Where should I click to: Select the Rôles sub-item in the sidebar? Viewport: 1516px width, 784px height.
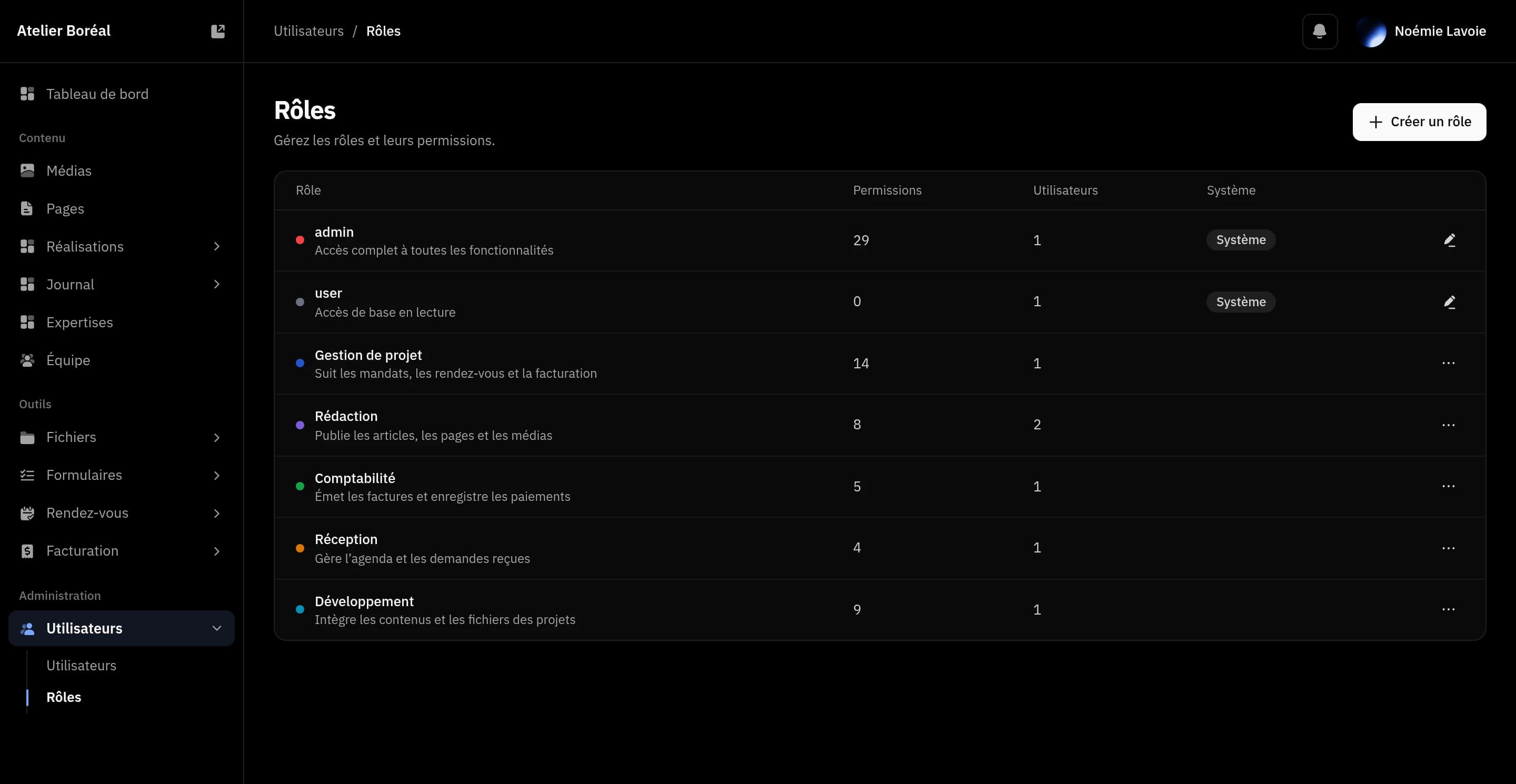click(64, 697)
